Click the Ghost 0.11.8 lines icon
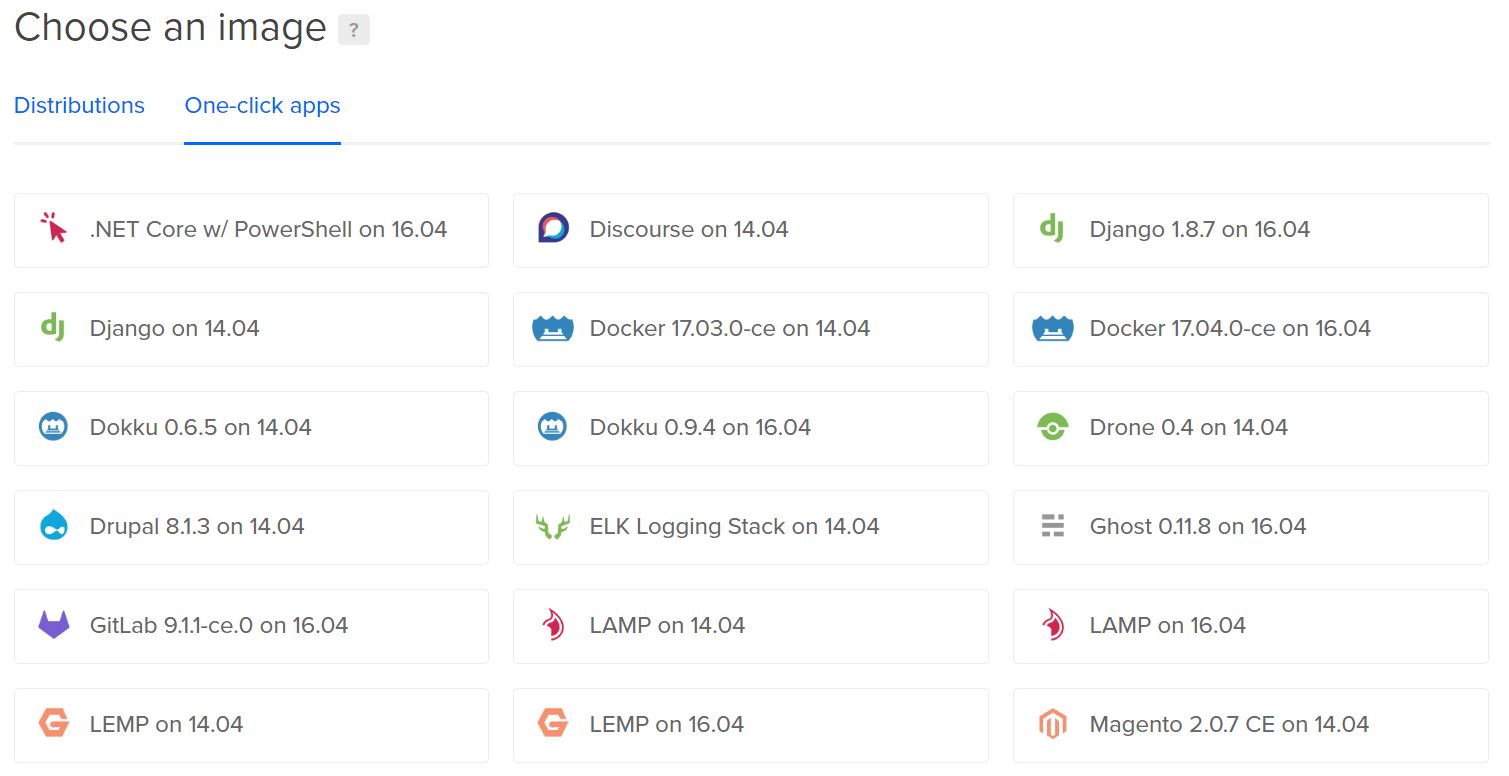This screenshot has height=776, width=1509. point(1053,526)
